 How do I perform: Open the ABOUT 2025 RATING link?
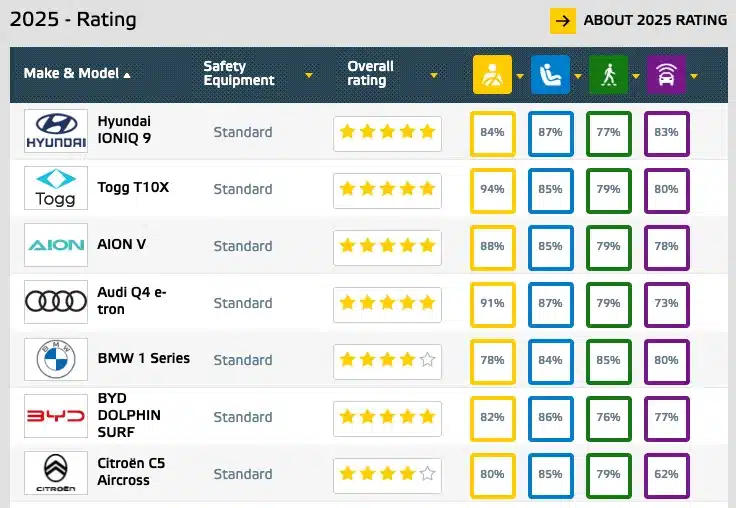click(655, 20)
